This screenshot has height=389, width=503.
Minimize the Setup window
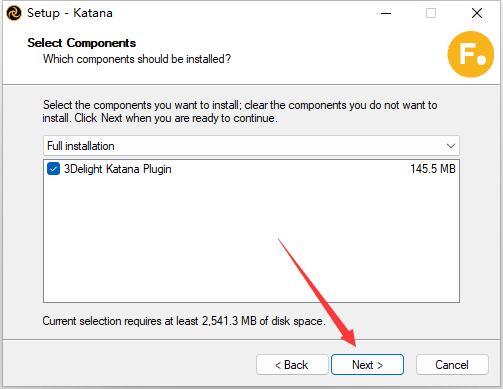(x=386, y=13)
